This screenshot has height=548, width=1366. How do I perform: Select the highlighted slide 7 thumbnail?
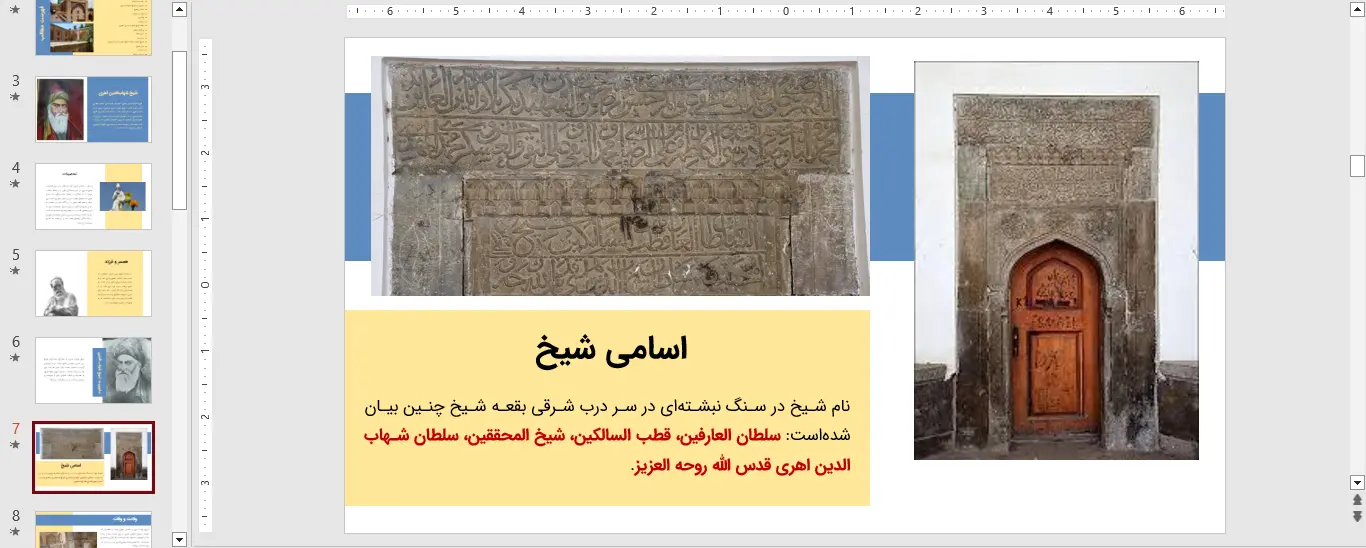[x=93, y=457]
